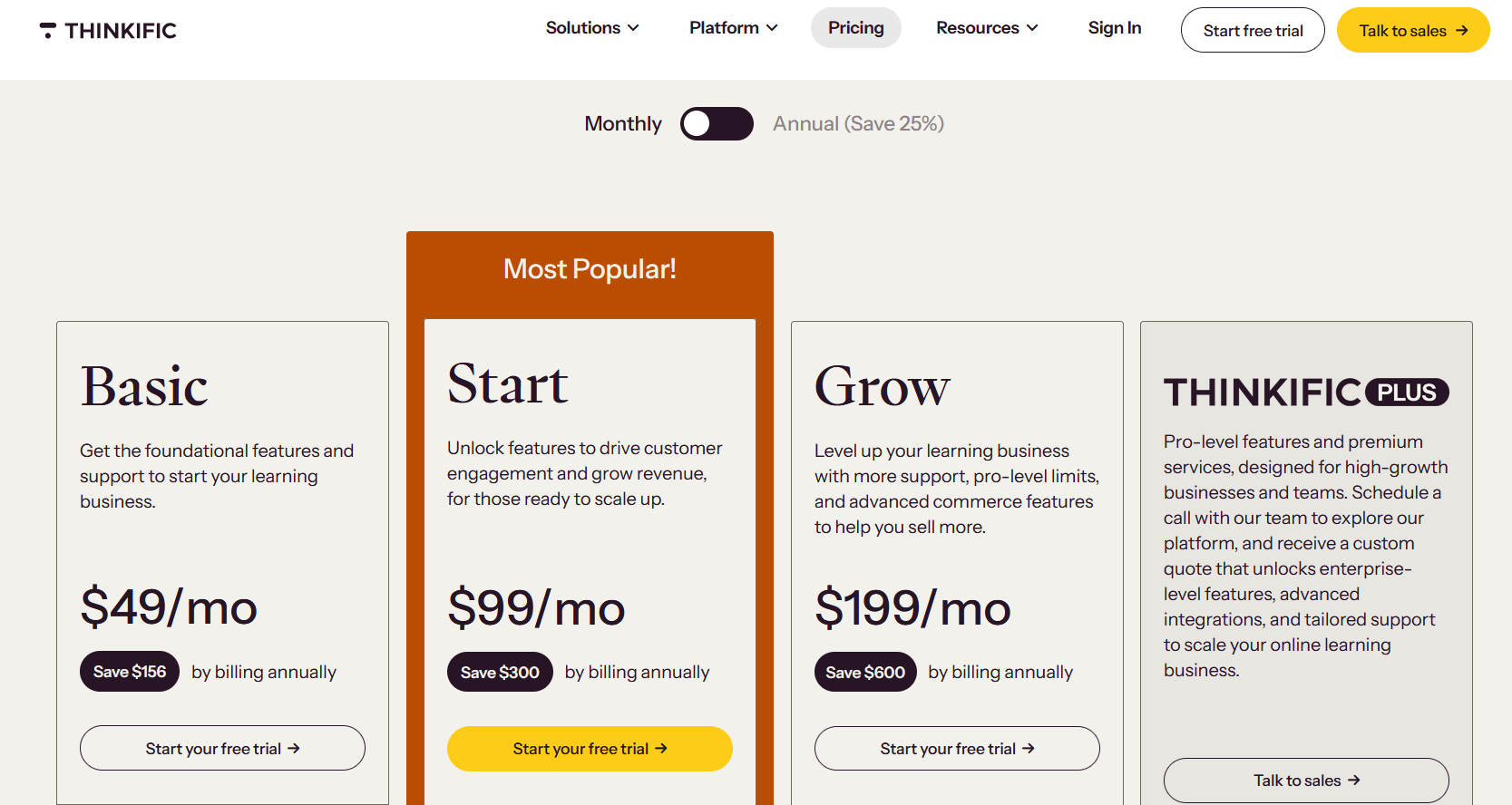The width and height of the screenshot is (1512, 805).
Task: Expand the Platform dropdown menu
Action: [733, 28]
